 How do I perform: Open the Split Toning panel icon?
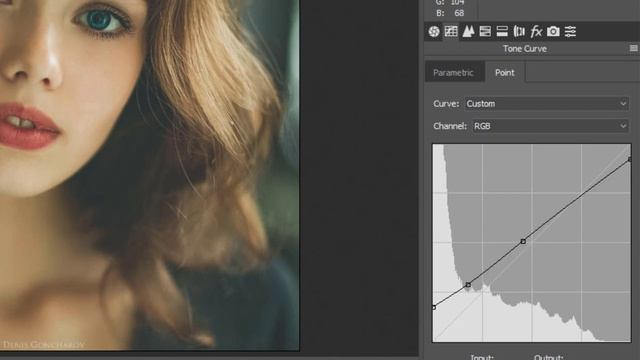point(502,31)
